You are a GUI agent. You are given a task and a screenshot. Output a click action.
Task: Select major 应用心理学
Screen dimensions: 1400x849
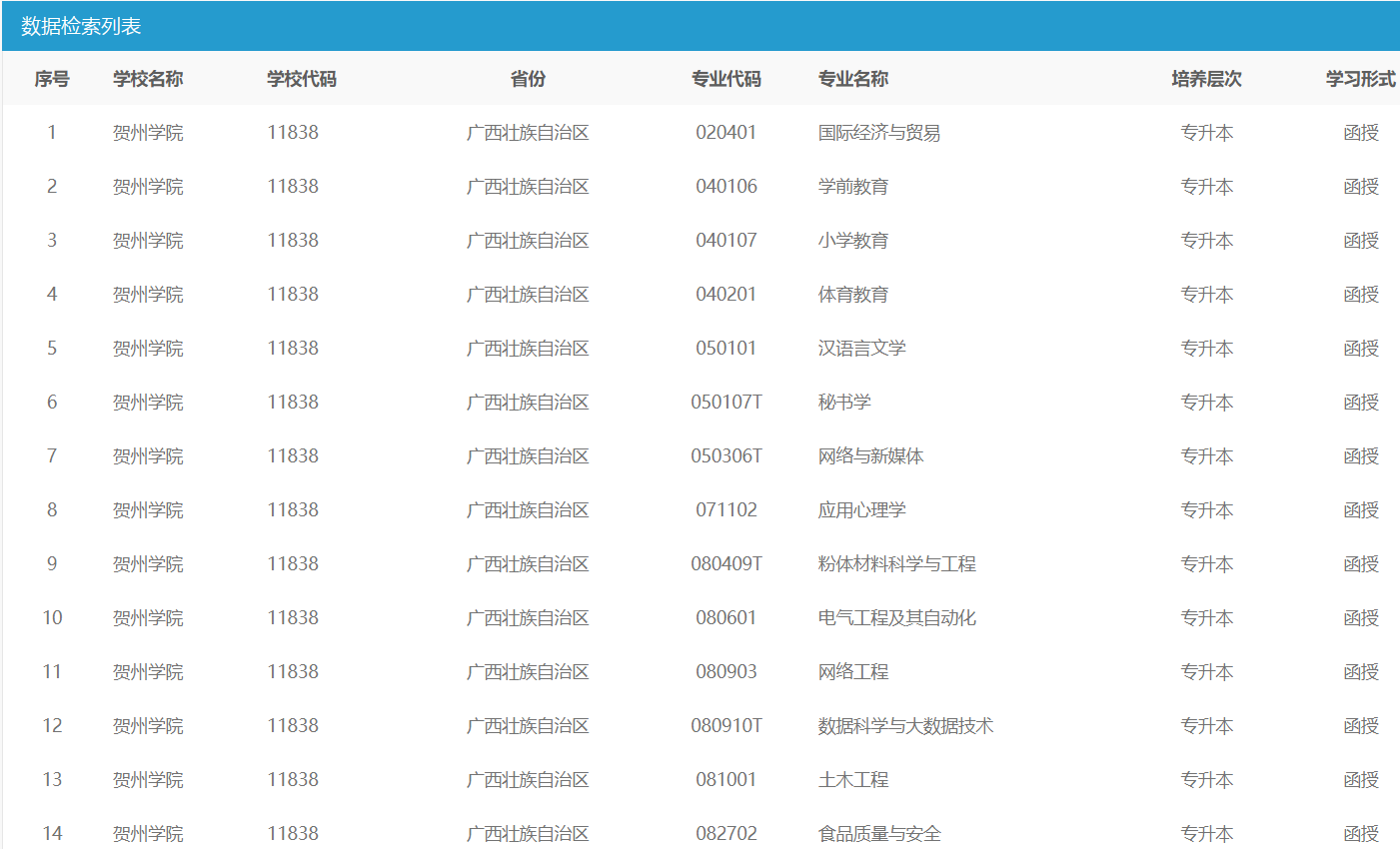point(862,510)
